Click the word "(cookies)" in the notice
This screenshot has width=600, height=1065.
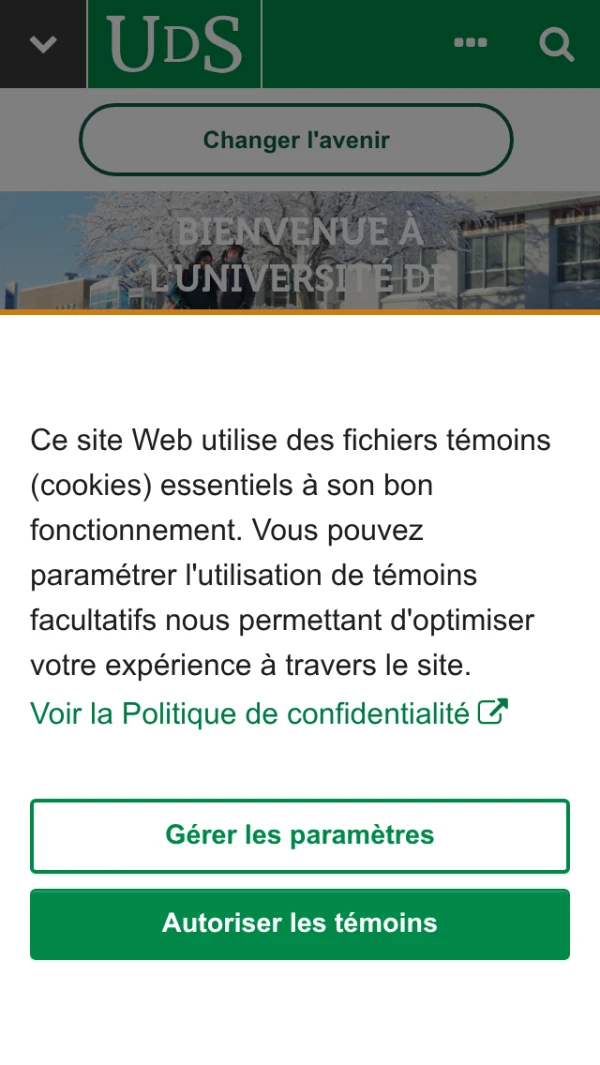click(91, 485)
